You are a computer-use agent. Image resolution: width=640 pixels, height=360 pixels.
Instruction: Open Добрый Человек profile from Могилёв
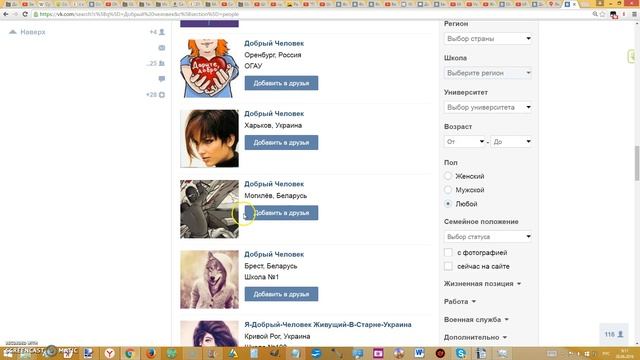tap(274, 184)
